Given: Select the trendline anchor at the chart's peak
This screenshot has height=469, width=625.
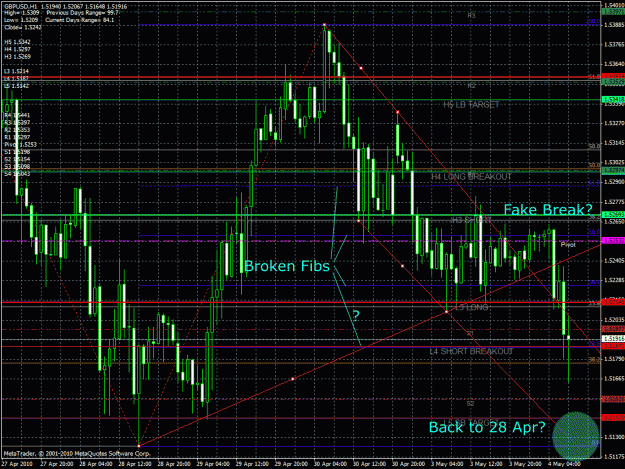Looking at the screenshot, I should click(x=324, y=25).
